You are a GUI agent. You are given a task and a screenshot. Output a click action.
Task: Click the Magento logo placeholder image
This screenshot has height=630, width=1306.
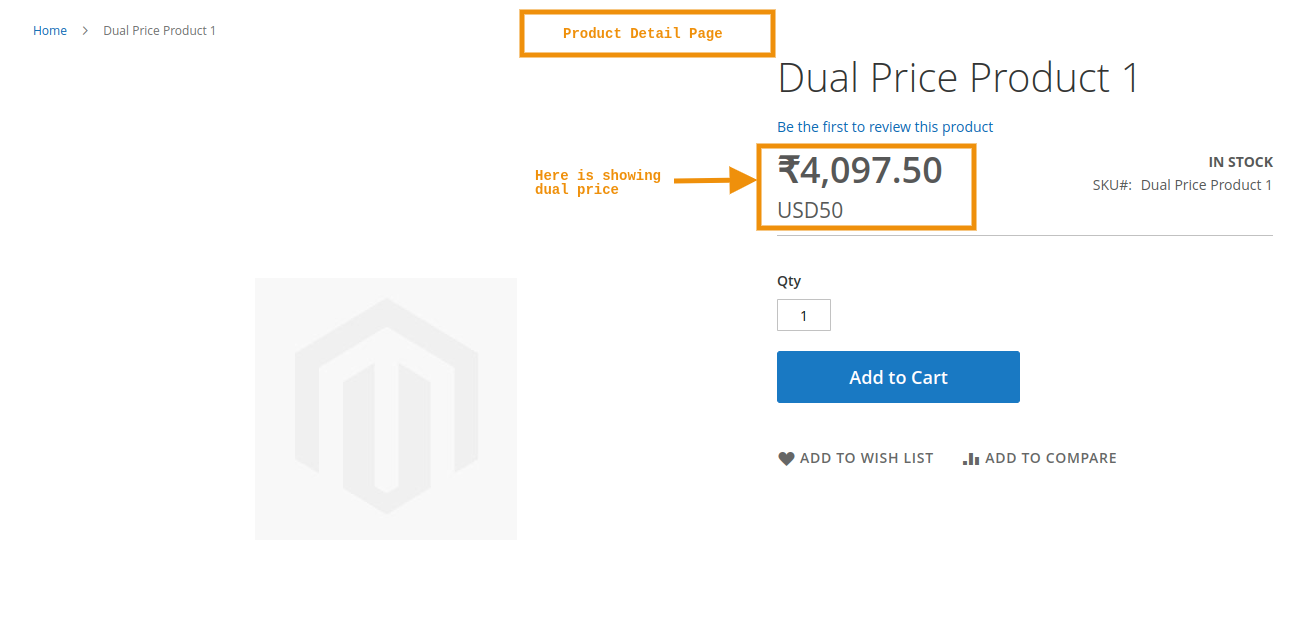tap(386, 408)
